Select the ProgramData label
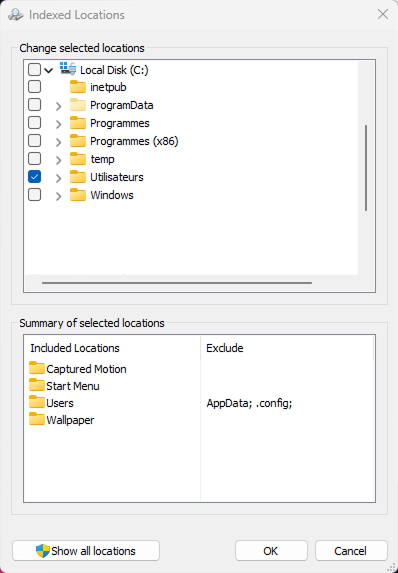Screen dimensions: 398x573 coord(122,105)
